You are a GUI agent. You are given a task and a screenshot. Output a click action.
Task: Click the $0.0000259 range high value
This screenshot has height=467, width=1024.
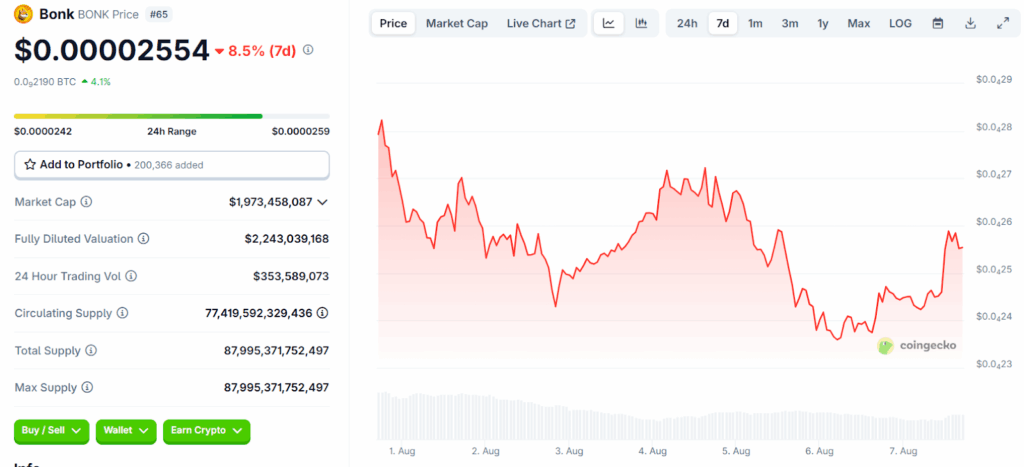[300, 131]
